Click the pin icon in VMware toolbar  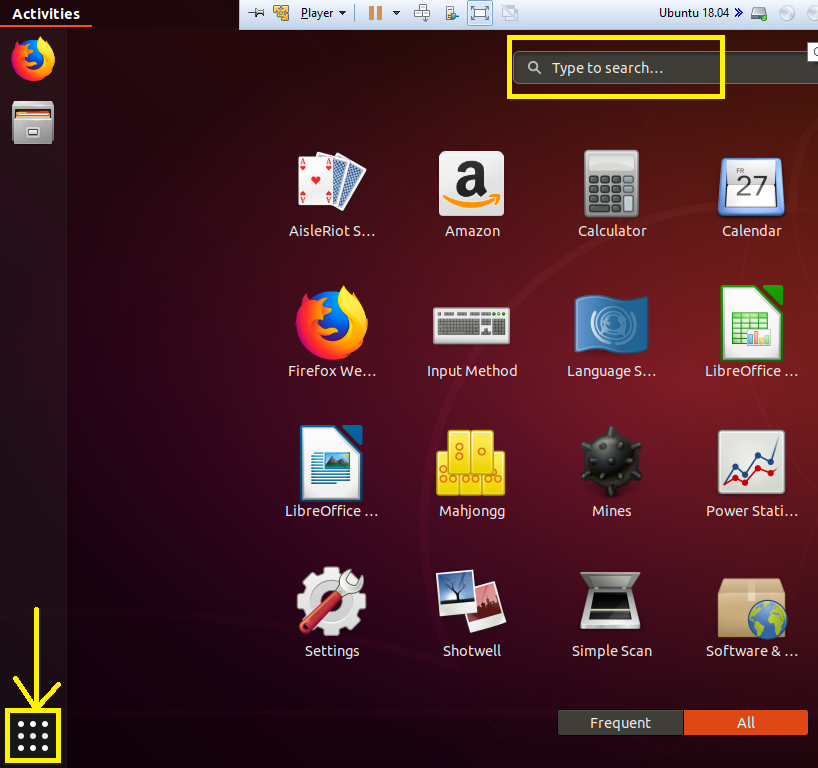pyautogui.click(x=256, y=13)
